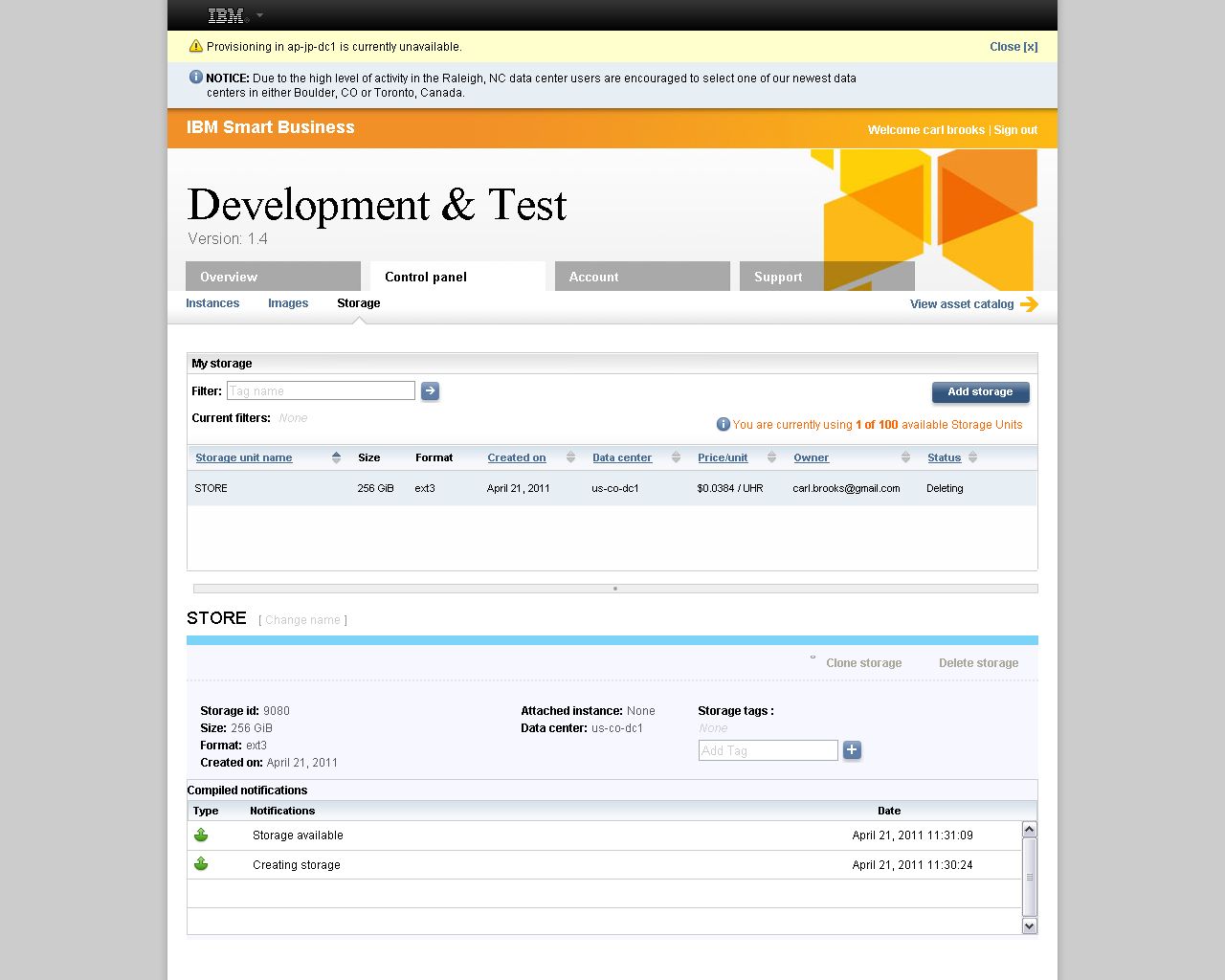Sign out of the account

tap(1015, 130)
